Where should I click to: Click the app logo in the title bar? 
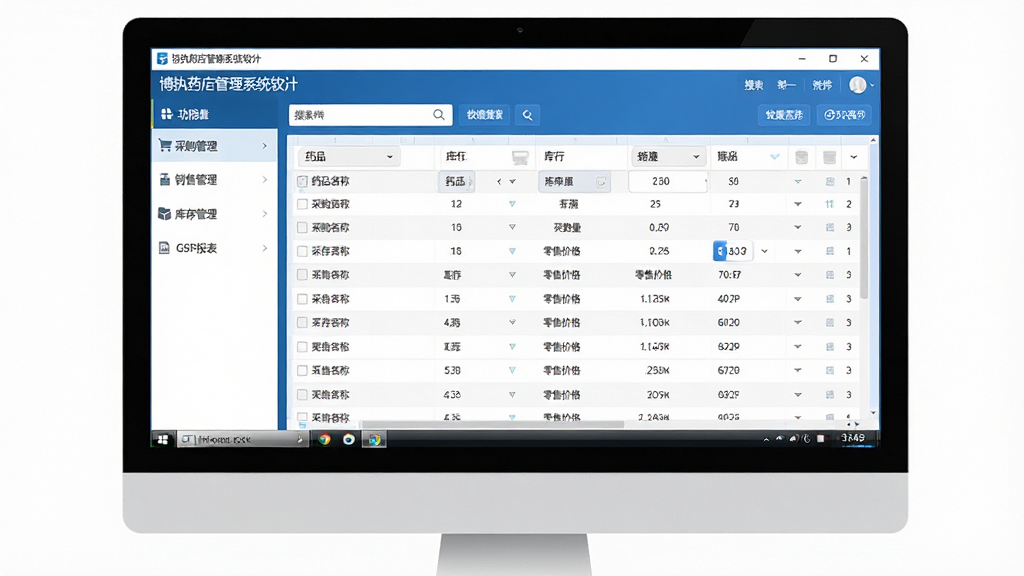tap(162, 59)
